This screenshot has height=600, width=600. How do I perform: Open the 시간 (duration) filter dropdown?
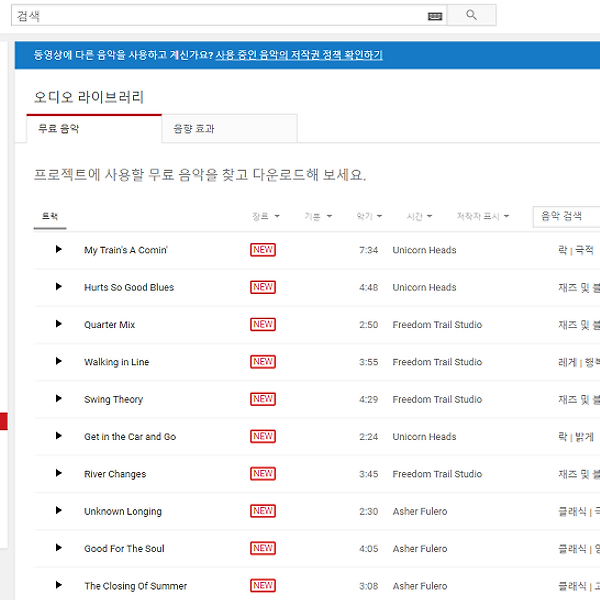(x=419, y=216)
